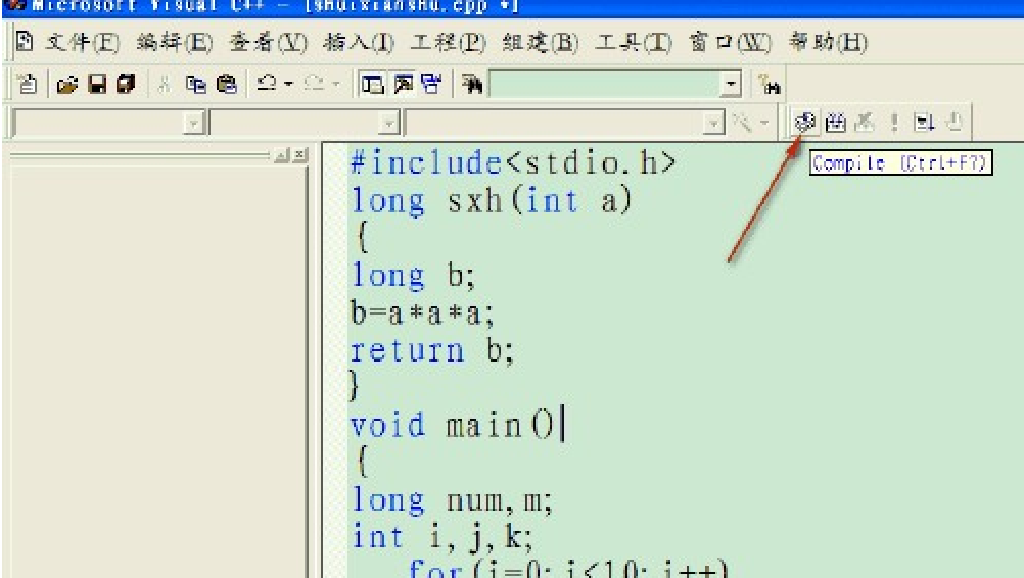Open the Window List icon

(x=431, y=84)
